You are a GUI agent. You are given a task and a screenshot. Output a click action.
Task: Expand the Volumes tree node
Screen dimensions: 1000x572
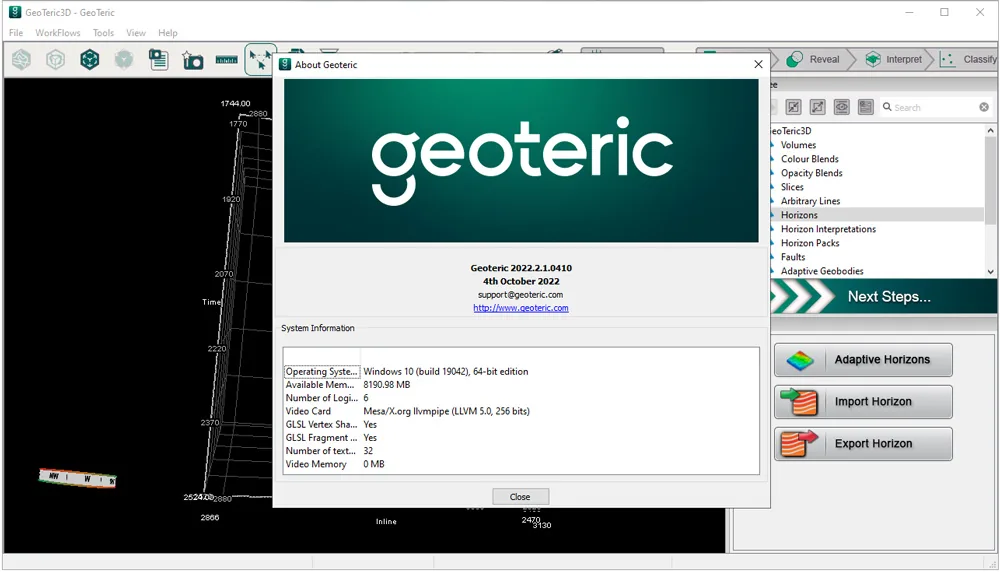point(773,145)
